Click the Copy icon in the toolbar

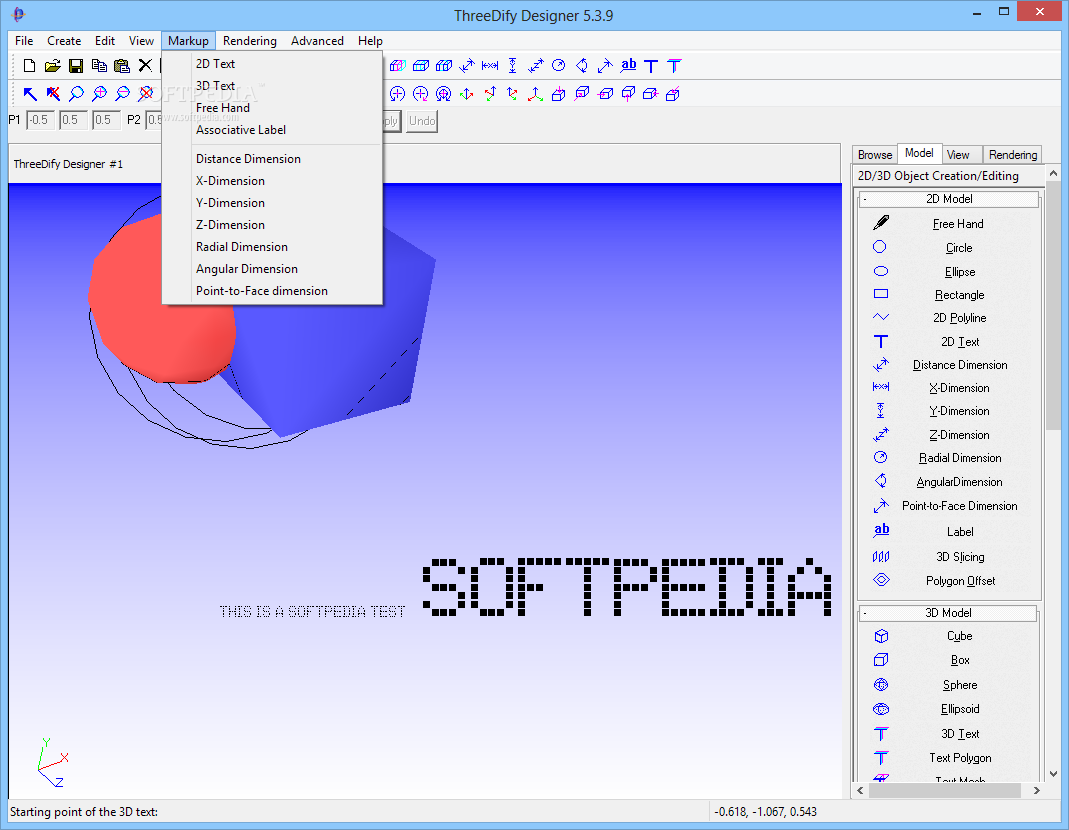pyautogui.click(x=99, y=65)
